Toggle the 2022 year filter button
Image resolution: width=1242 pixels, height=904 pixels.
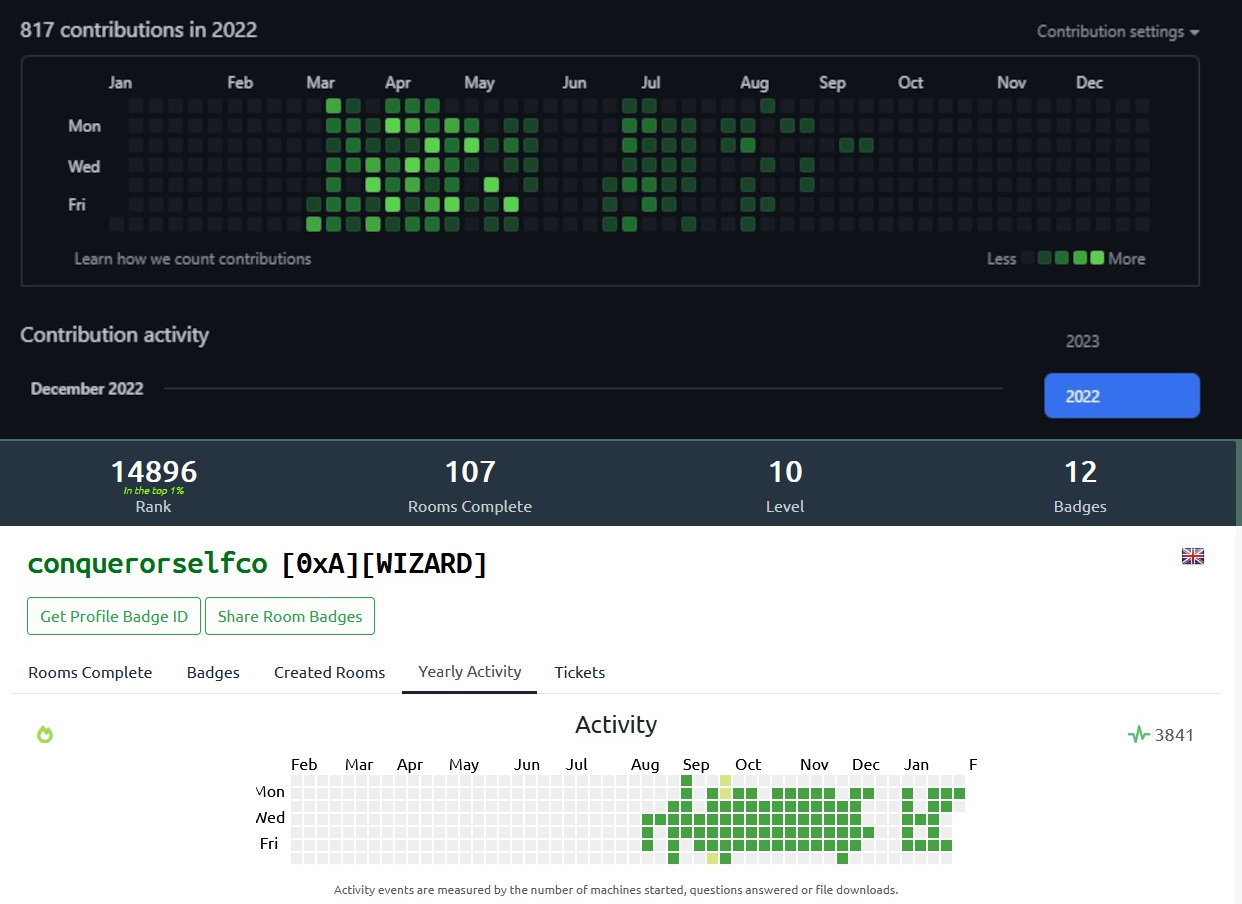click(1121, 395)
